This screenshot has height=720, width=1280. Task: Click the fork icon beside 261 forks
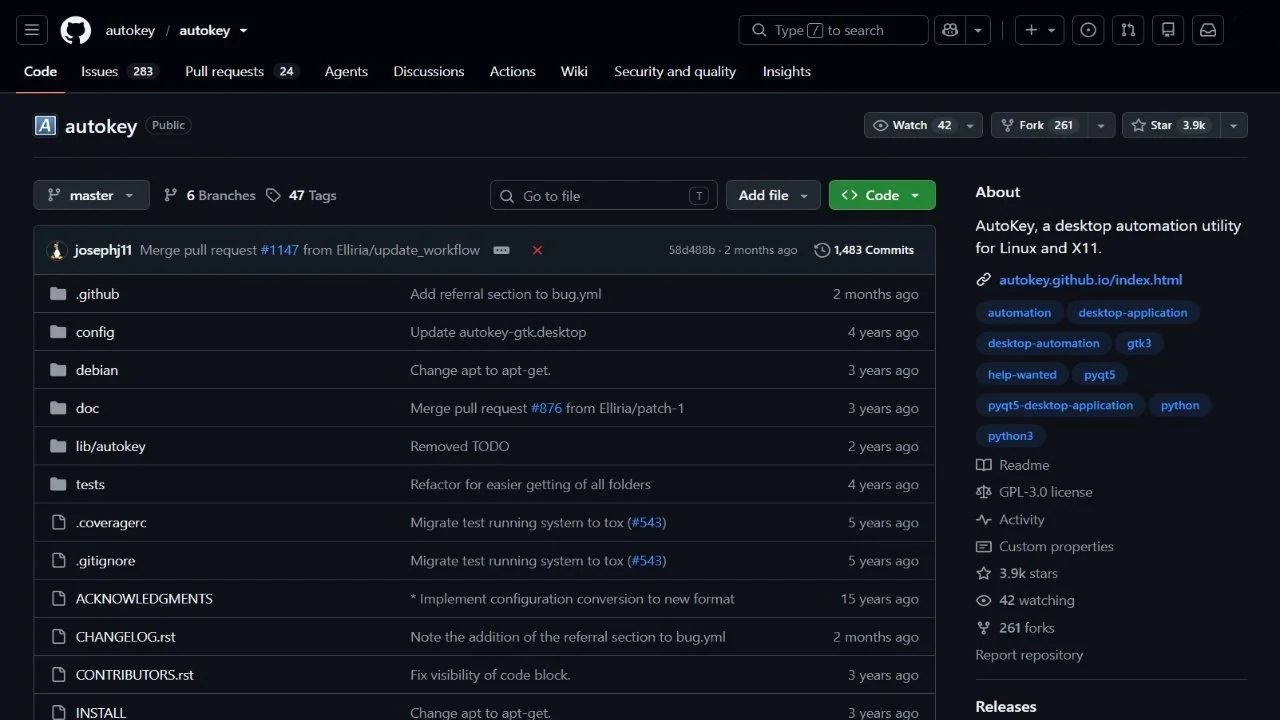coord(984,628)
